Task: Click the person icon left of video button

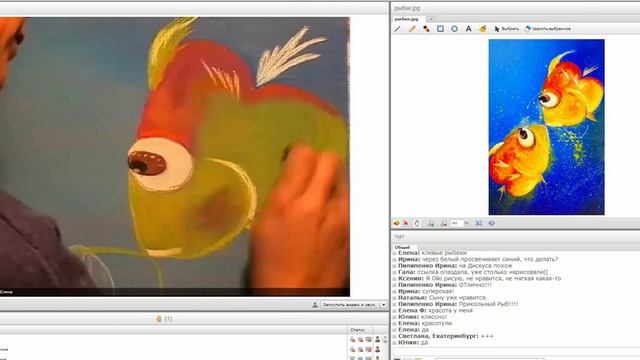Action: click(315, 305)
